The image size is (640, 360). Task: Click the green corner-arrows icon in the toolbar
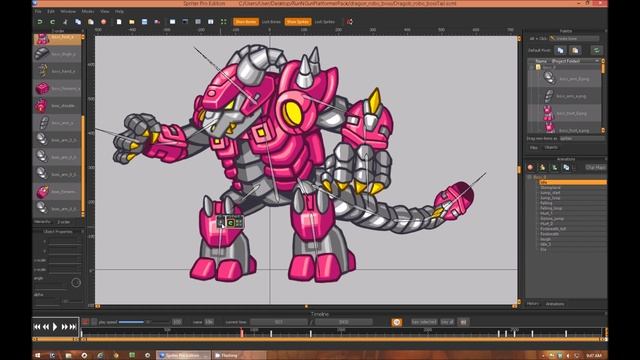[224, 22]
